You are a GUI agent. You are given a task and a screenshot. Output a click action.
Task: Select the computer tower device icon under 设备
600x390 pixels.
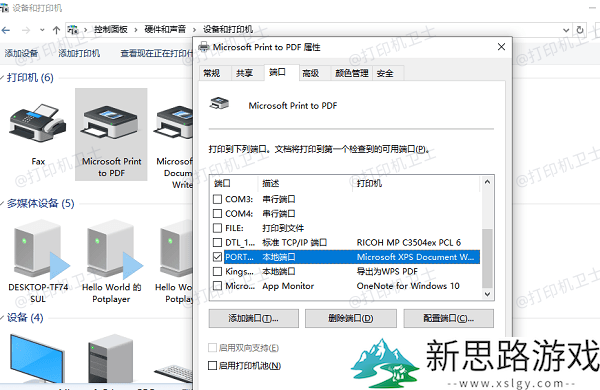pyautogui.click(x=111, y=358)
